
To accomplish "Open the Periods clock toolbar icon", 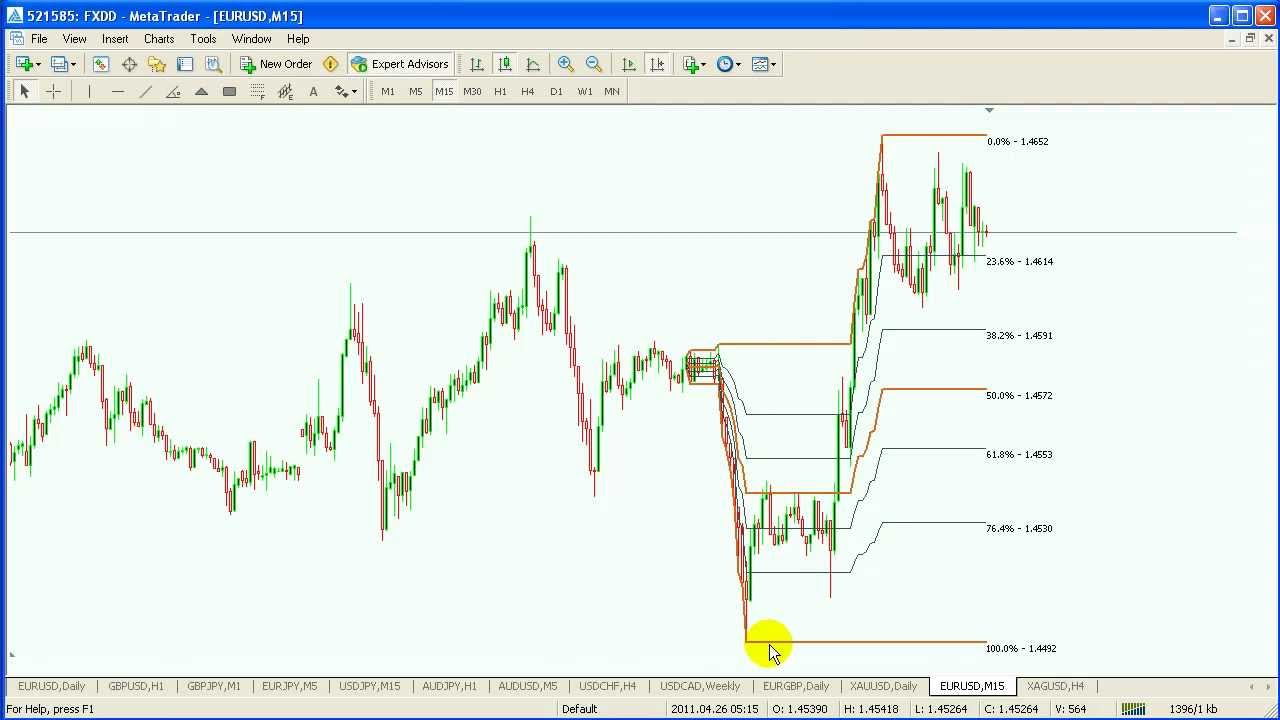I will coord(724,64).
